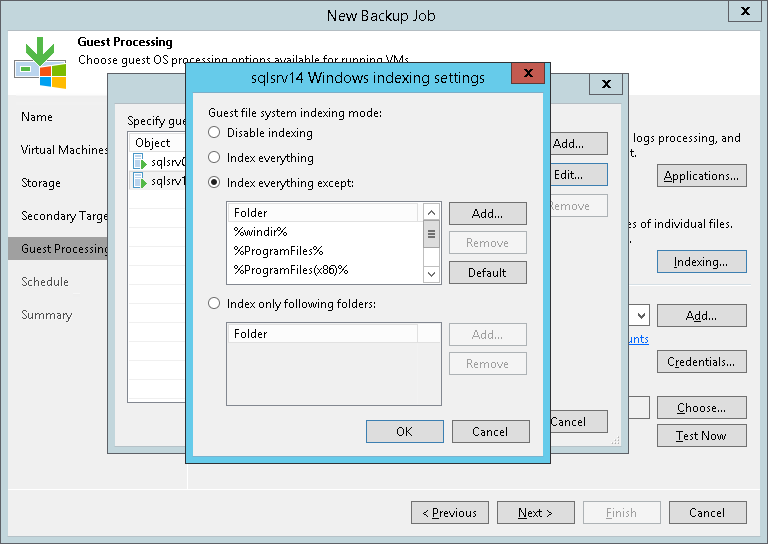768x544 pixels.
Task: Click the Folder header in only-following list
Action: pyautogui.click(x=323, y=333)
